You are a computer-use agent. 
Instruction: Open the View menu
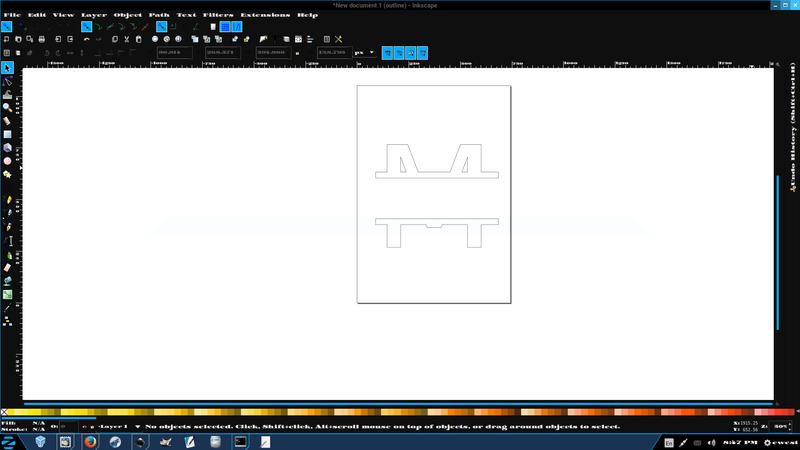pyautogui.click(x=63, y=15)
